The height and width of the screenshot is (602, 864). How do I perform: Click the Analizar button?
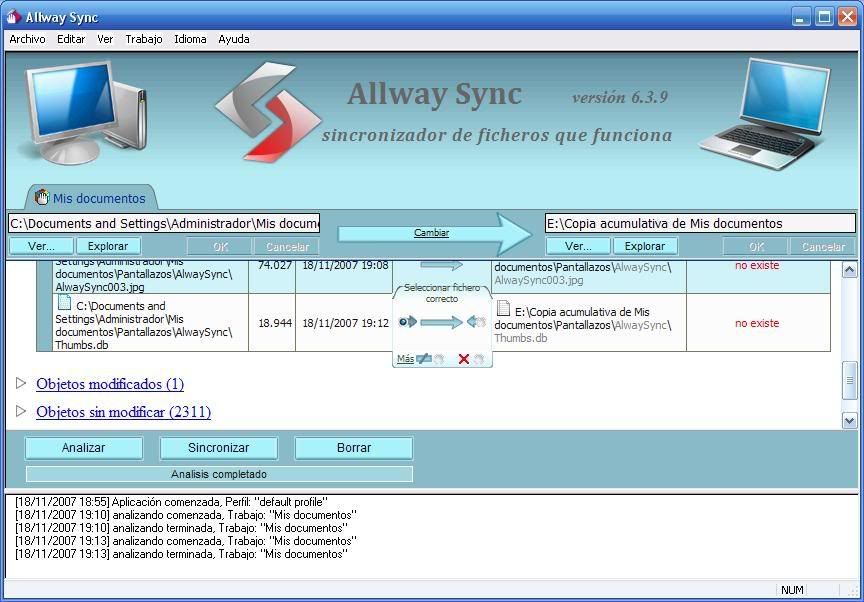pos(84,448)
